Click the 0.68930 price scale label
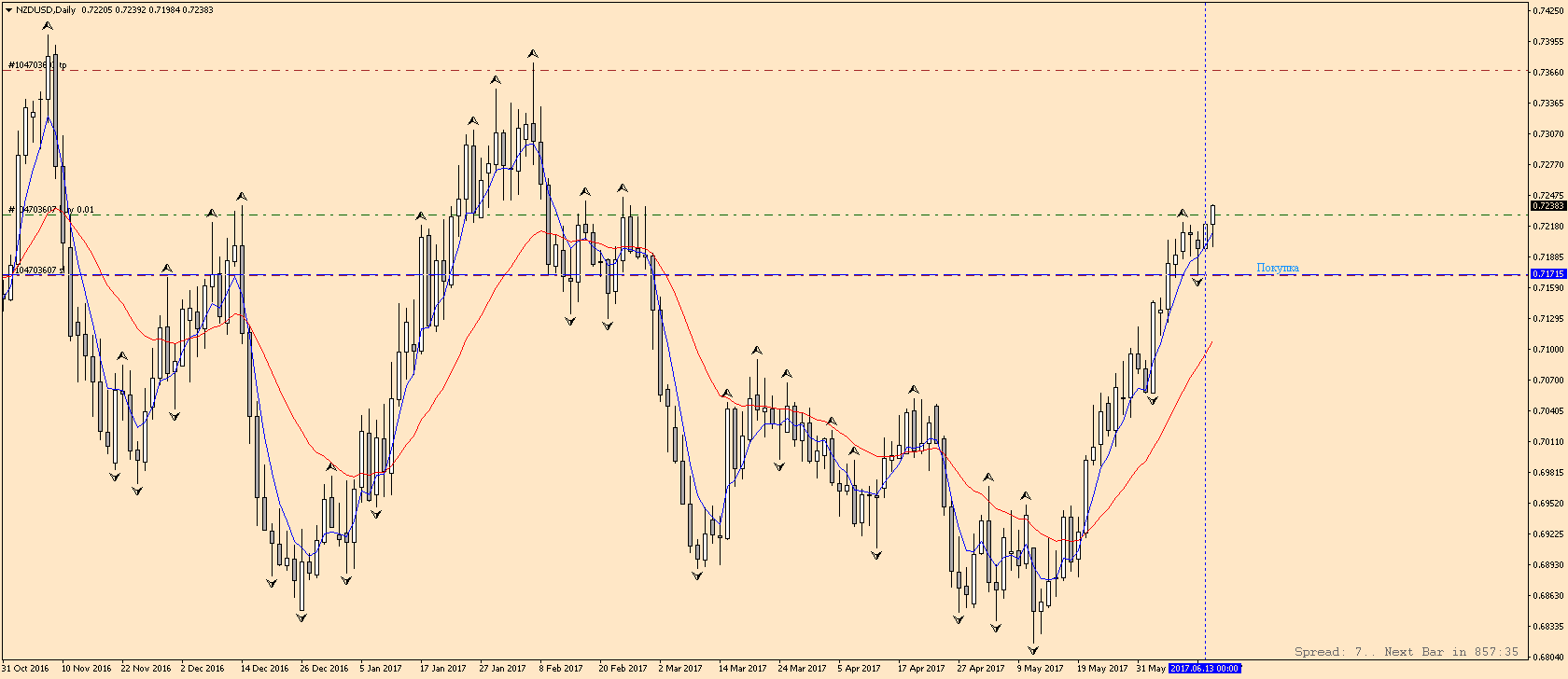 tap(1549, 565)
